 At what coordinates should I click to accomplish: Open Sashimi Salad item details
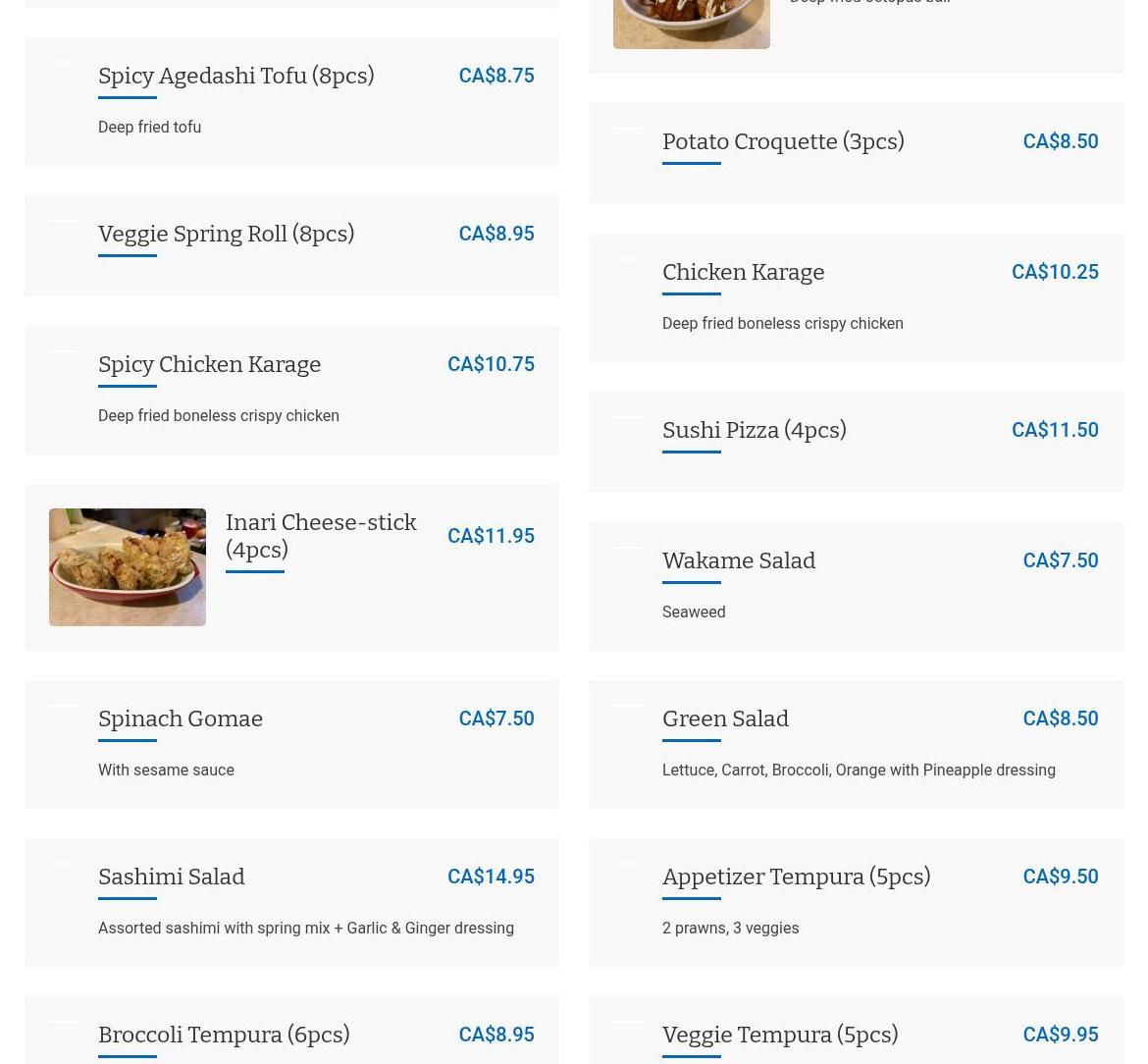291,902
